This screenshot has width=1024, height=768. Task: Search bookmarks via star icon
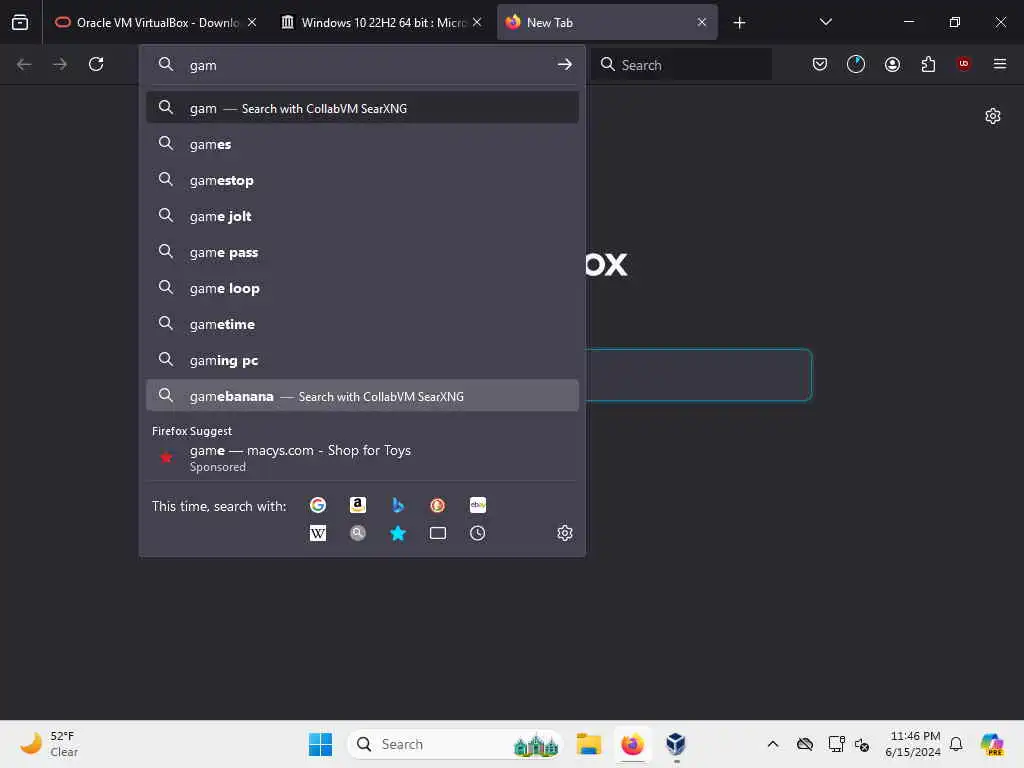coord(398,533)
